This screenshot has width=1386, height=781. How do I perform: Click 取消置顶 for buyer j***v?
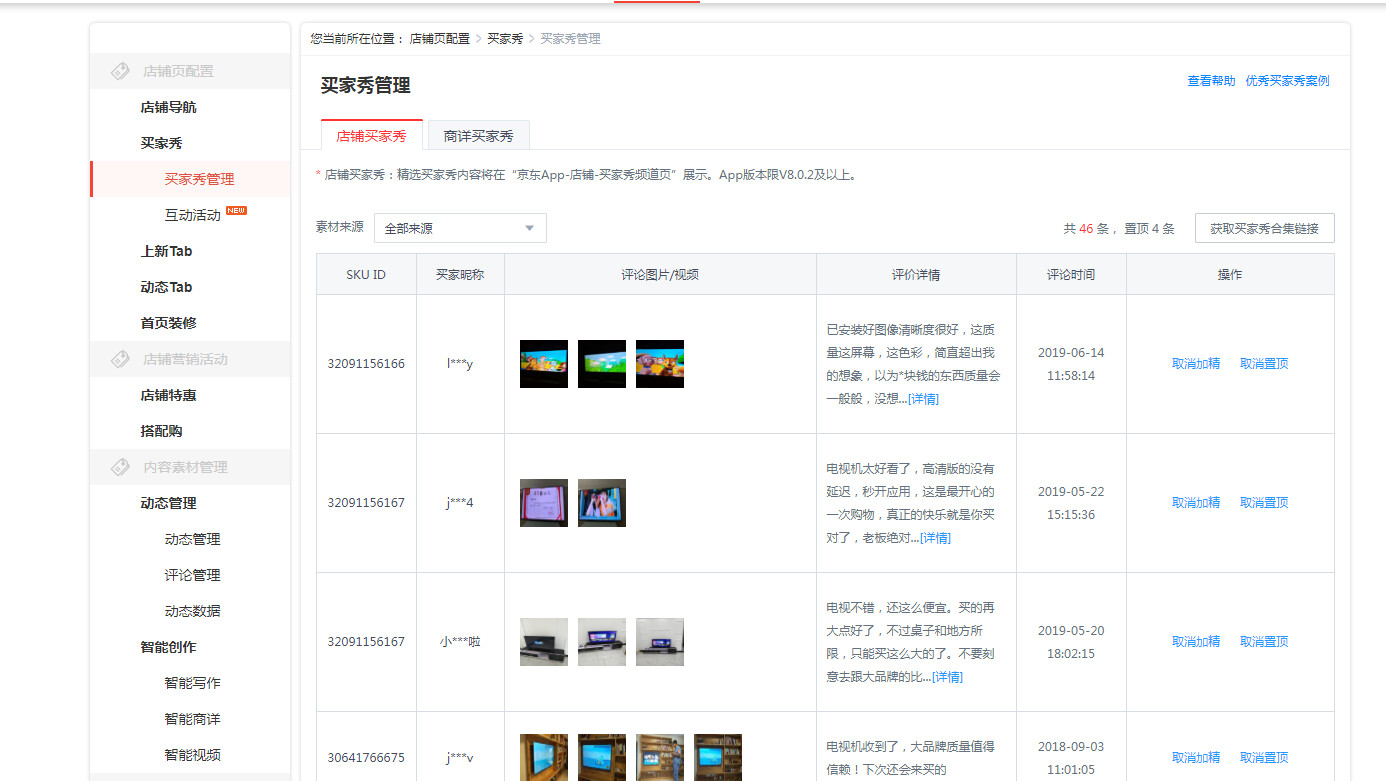pyautogui.click(x=1264, y=758)
